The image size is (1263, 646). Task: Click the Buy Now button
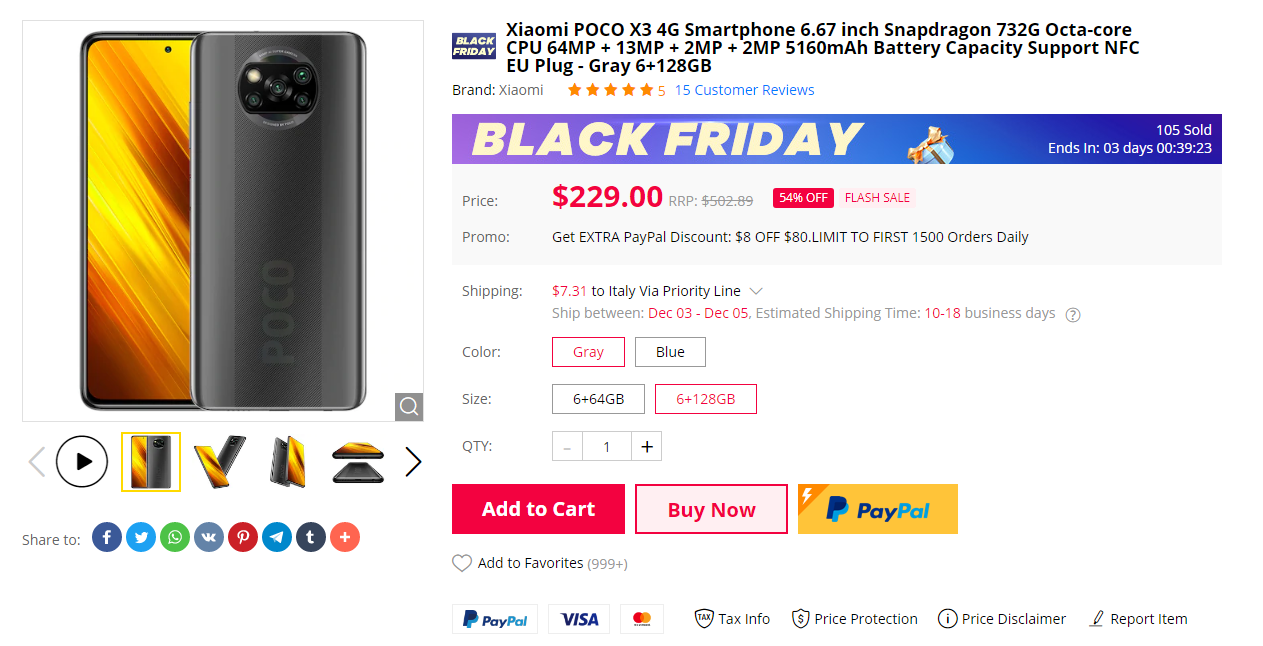711,509
